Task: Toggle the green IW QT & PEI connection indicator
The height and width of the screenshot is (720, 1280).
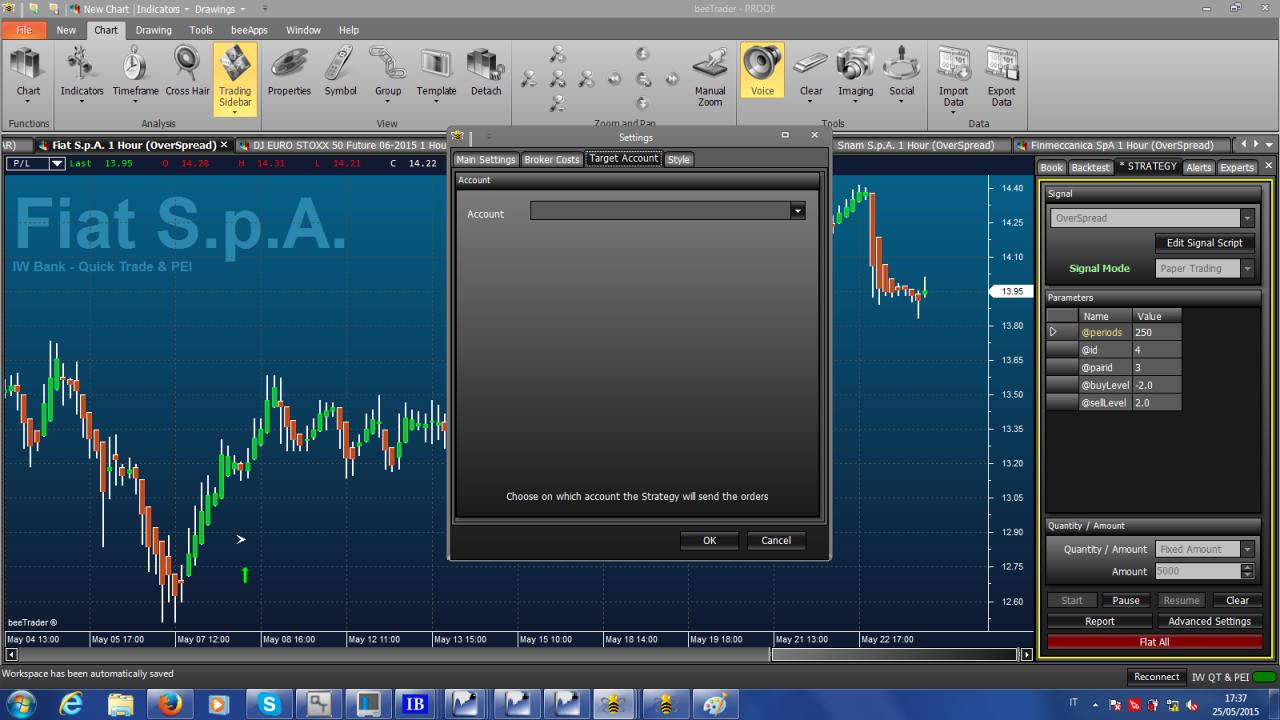Action: pyautogui.click(x=1262, y=677)
